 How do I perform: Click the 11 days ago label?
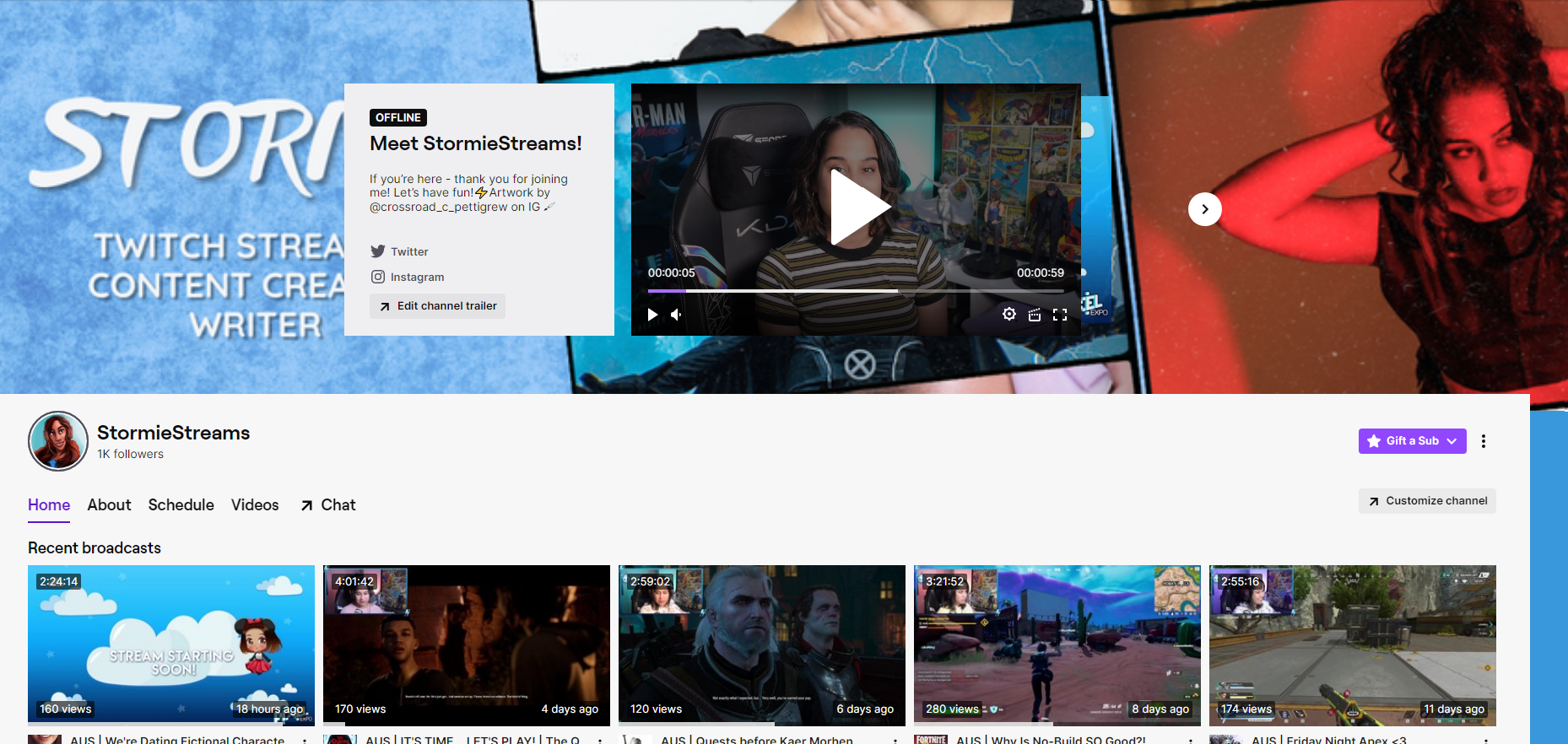(1454, 709)
